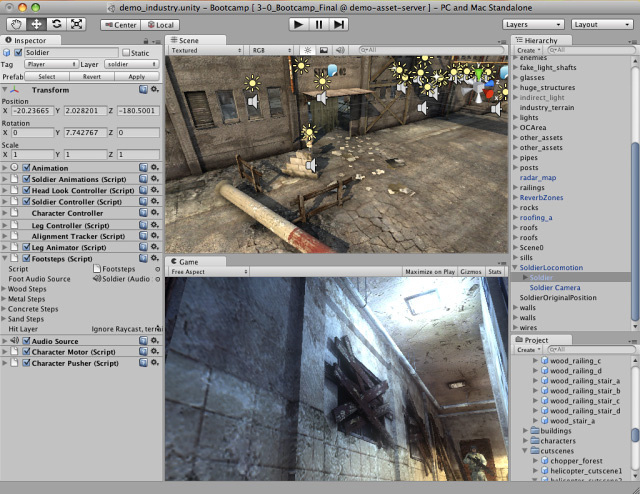
Task: Enable the Static checkbox
Action: pos(127,52)
